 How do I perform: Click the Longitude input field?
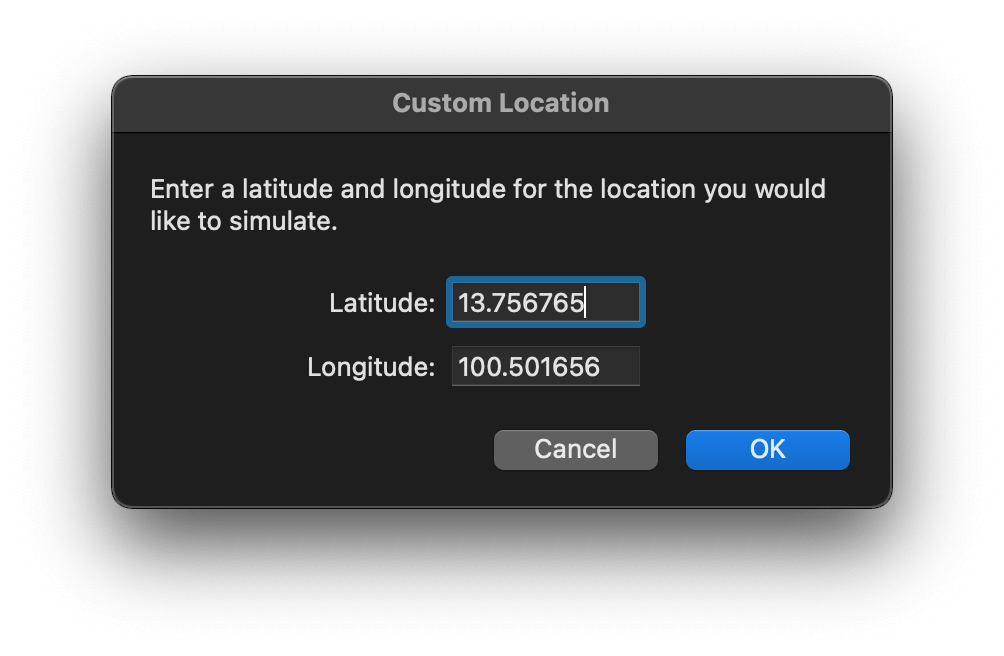(x=546, y=366)
